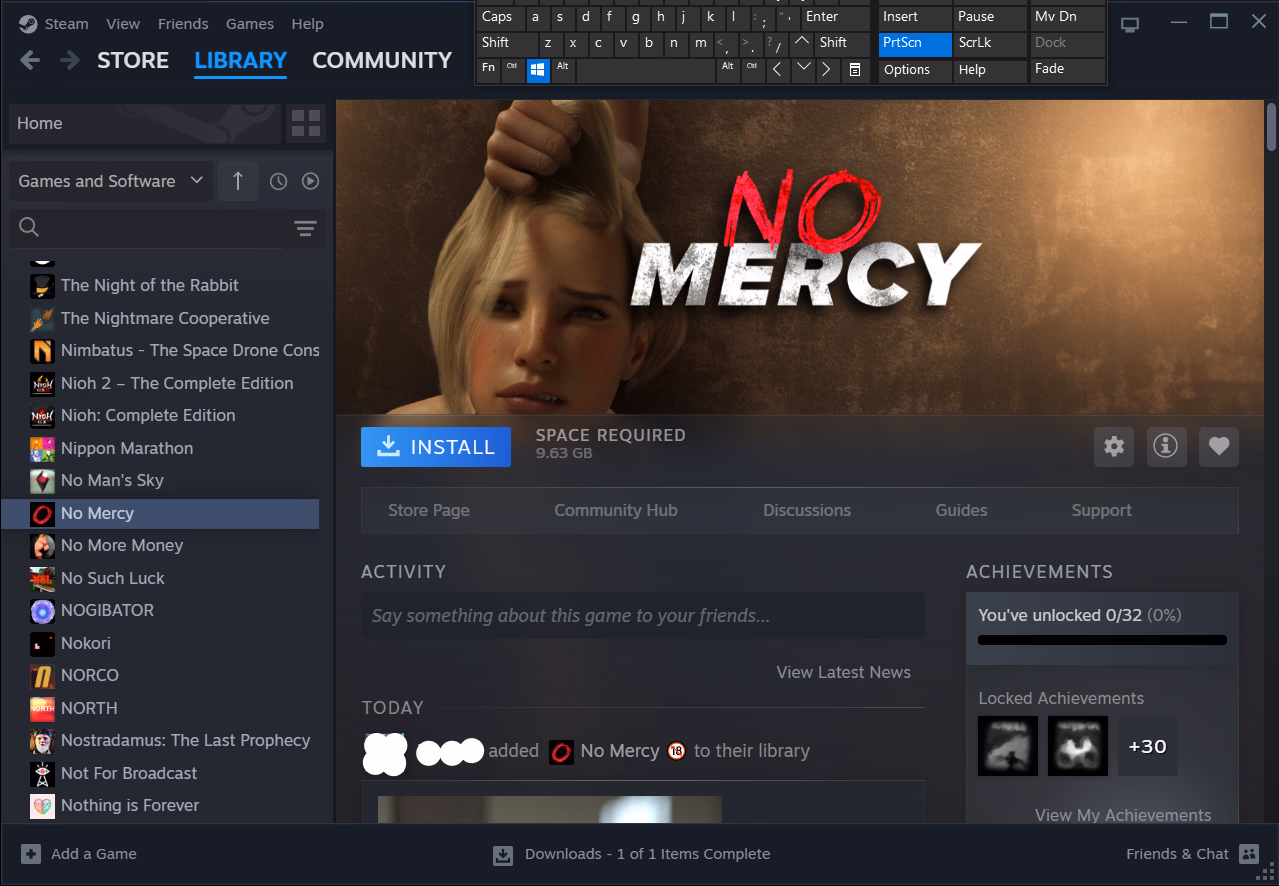Click the achievements progress bar
The image size is (1279, 886).
[x=1102, y=640]
